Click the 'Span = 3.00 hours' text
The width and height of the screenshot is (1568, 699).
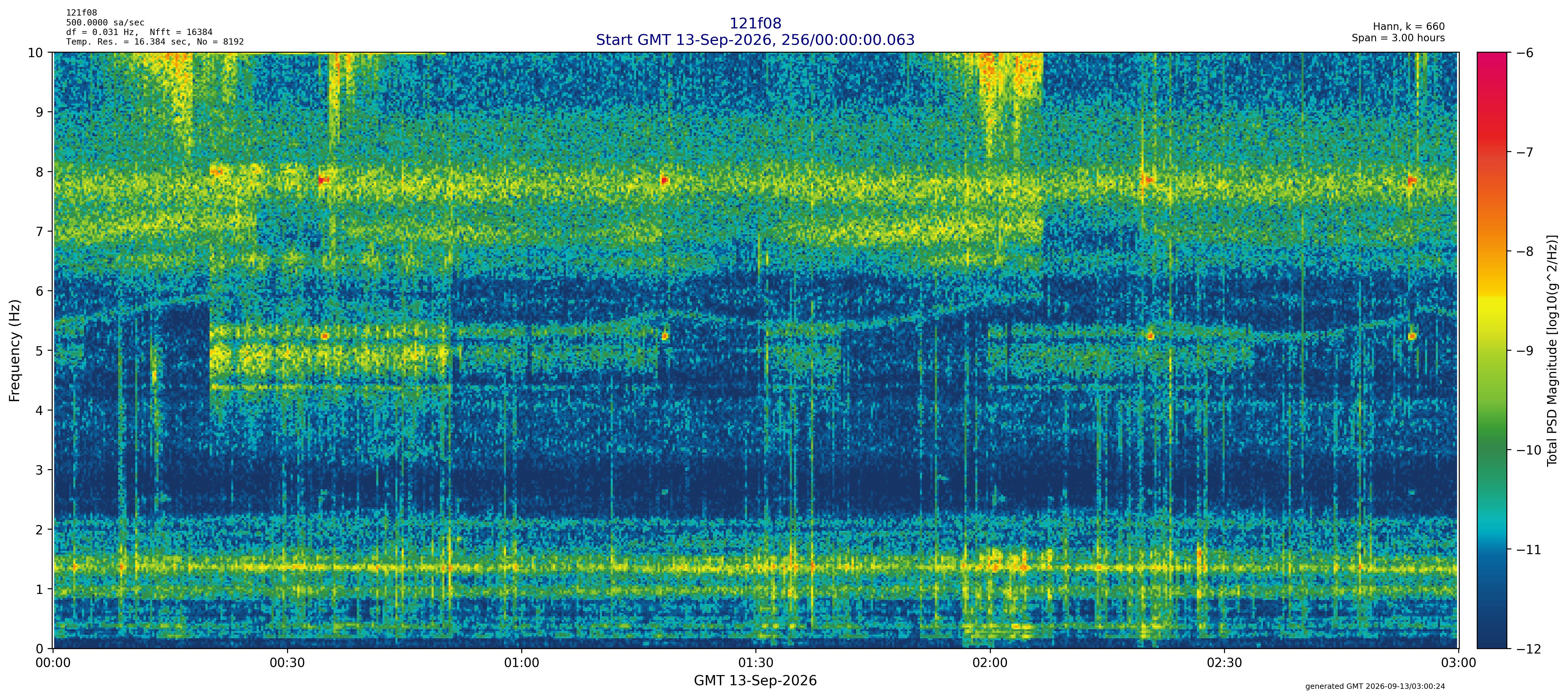click(x=1398, y=38)
